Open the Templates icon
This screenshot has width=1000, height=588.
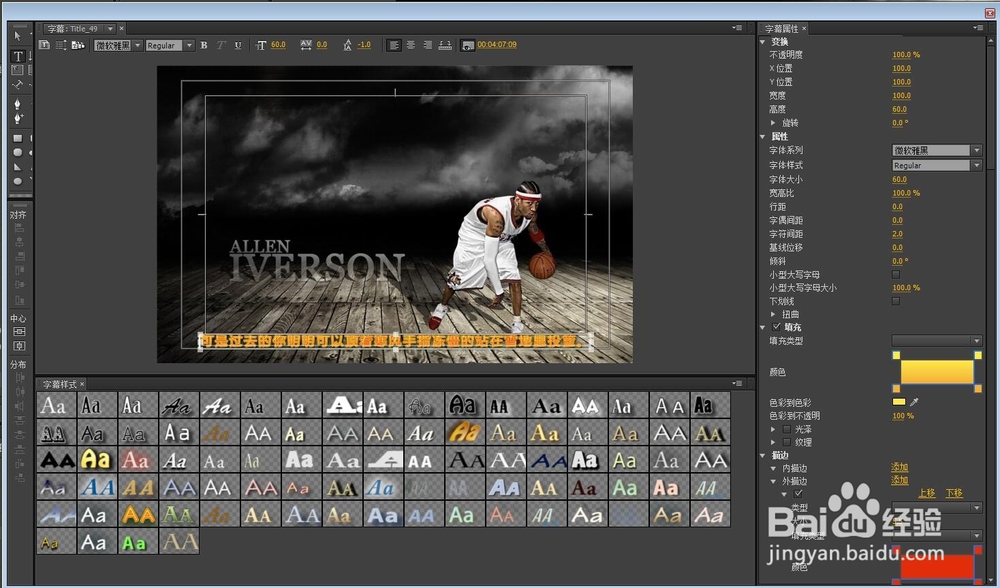pyautogui.click(x=78, y=45)
